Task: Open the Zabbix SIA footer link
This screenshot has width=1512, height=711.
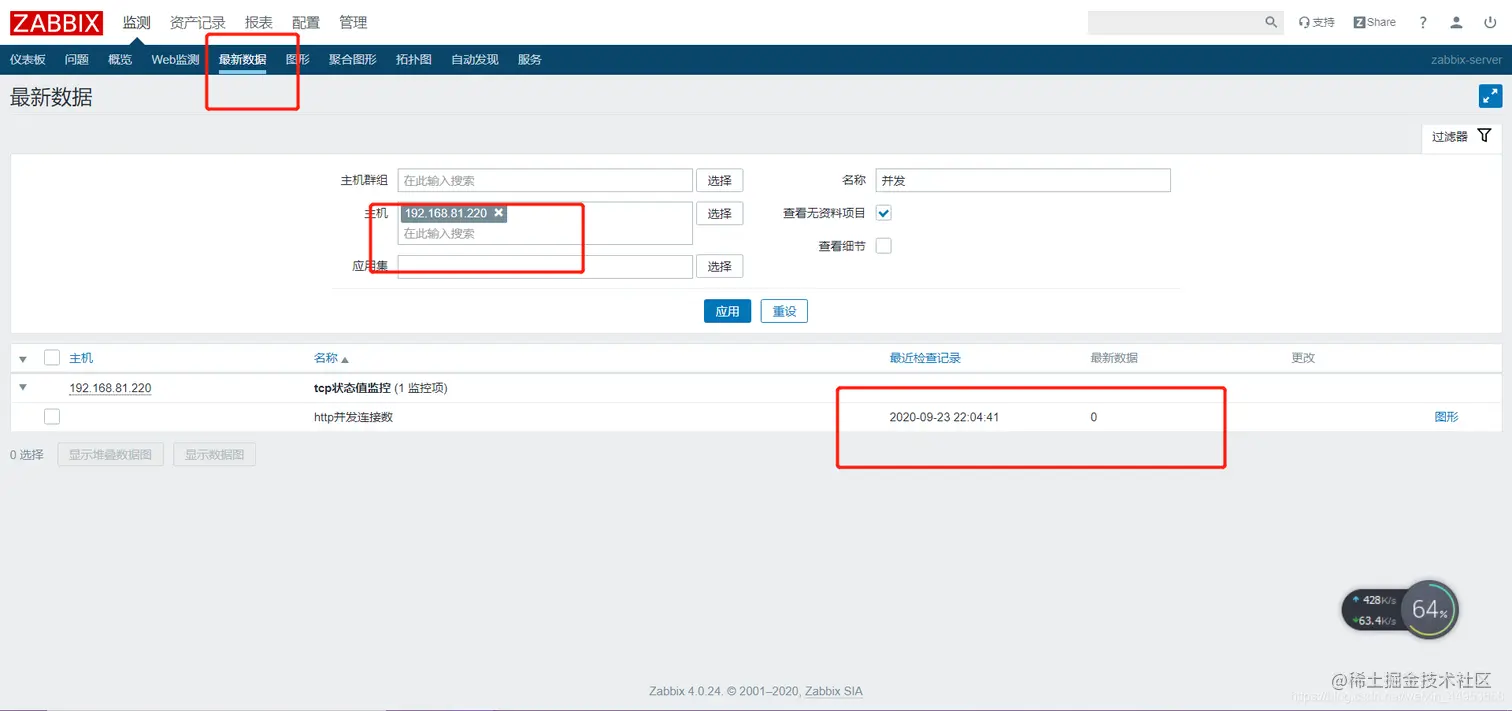Action: pyautogui.click(x=834, y=691)
